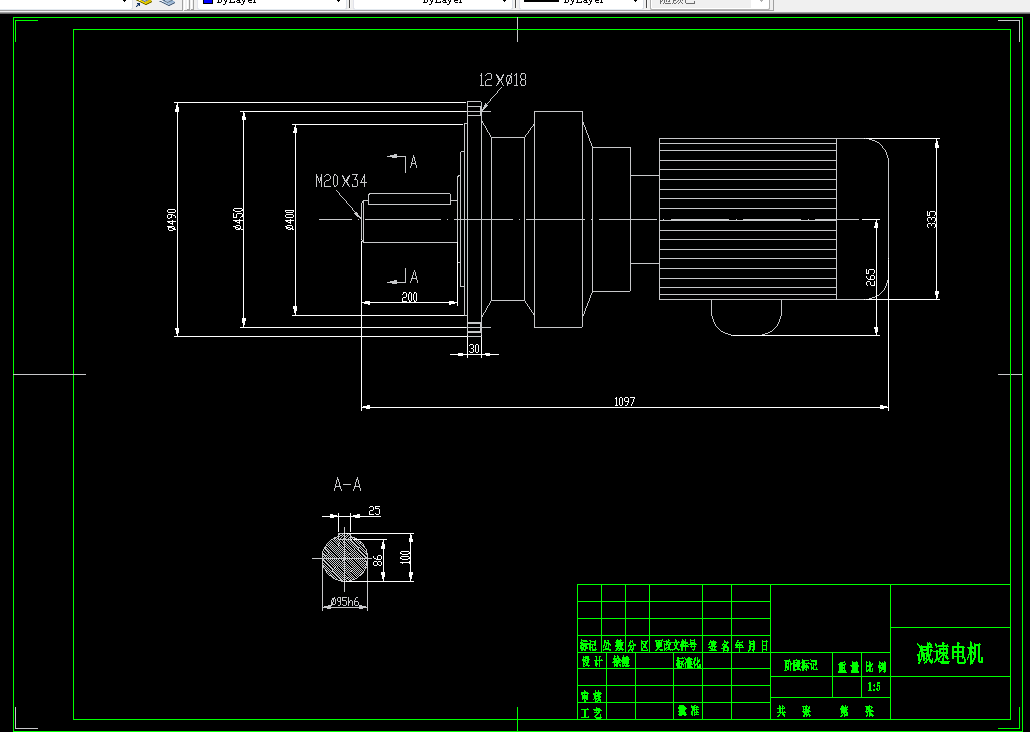
Task: Select the '30' flange thickness dimension
Action: (x=474, y=349)
